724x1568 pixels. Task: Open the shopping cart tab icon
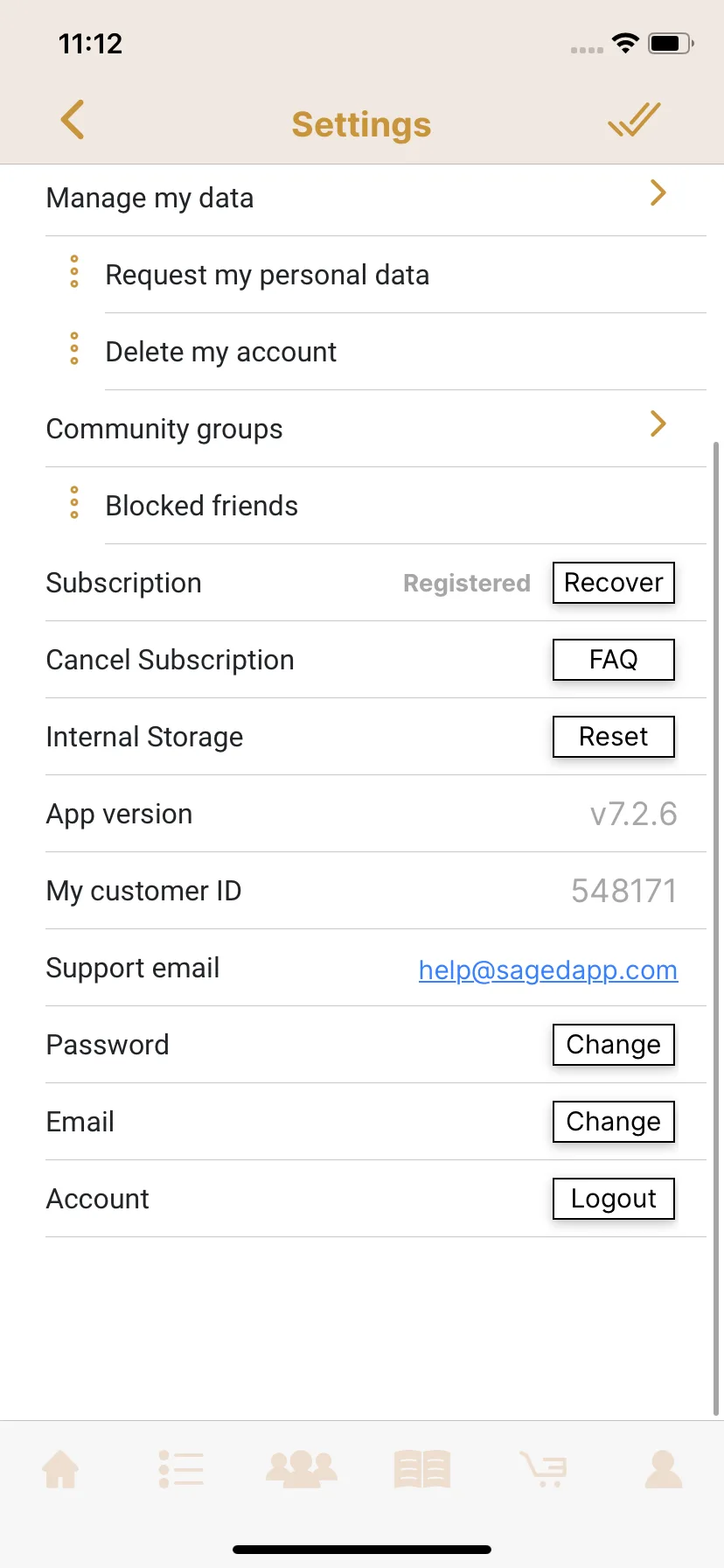coord(543,1469)
